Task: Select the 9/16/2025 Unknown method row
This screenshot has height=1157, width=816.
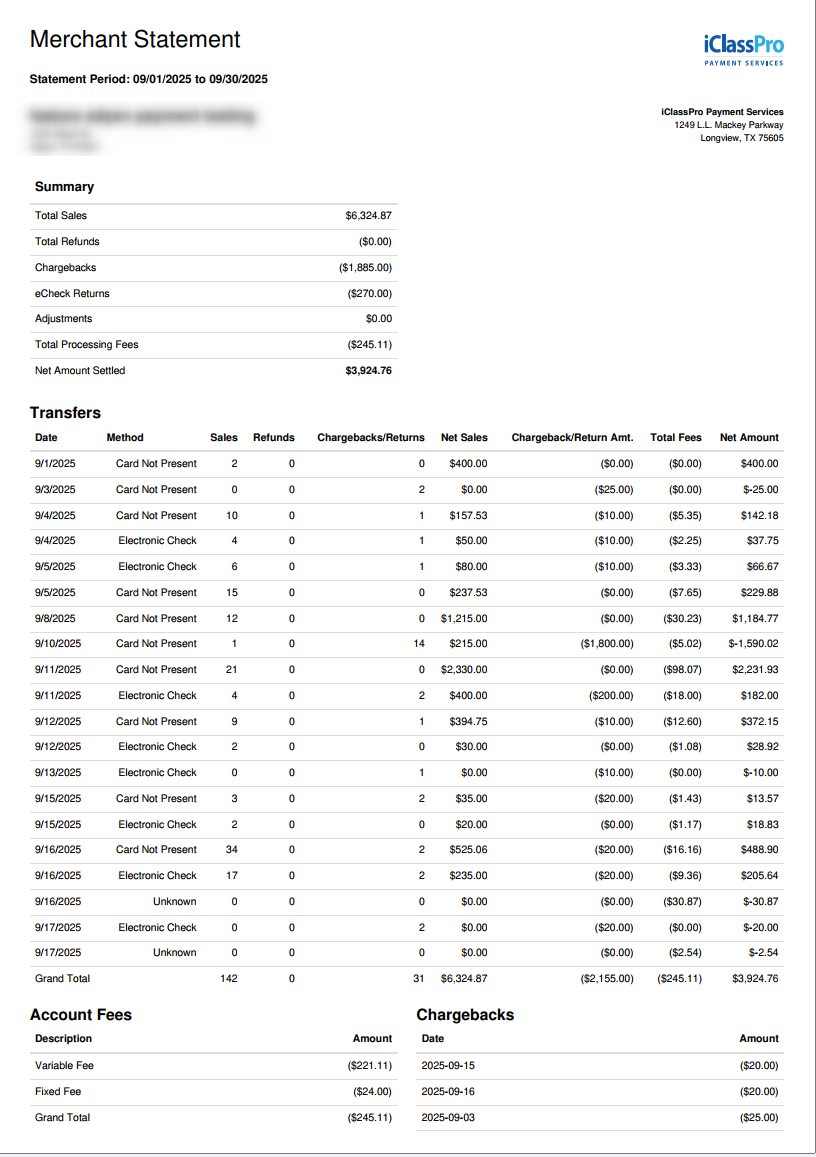Action: [407, 902]
